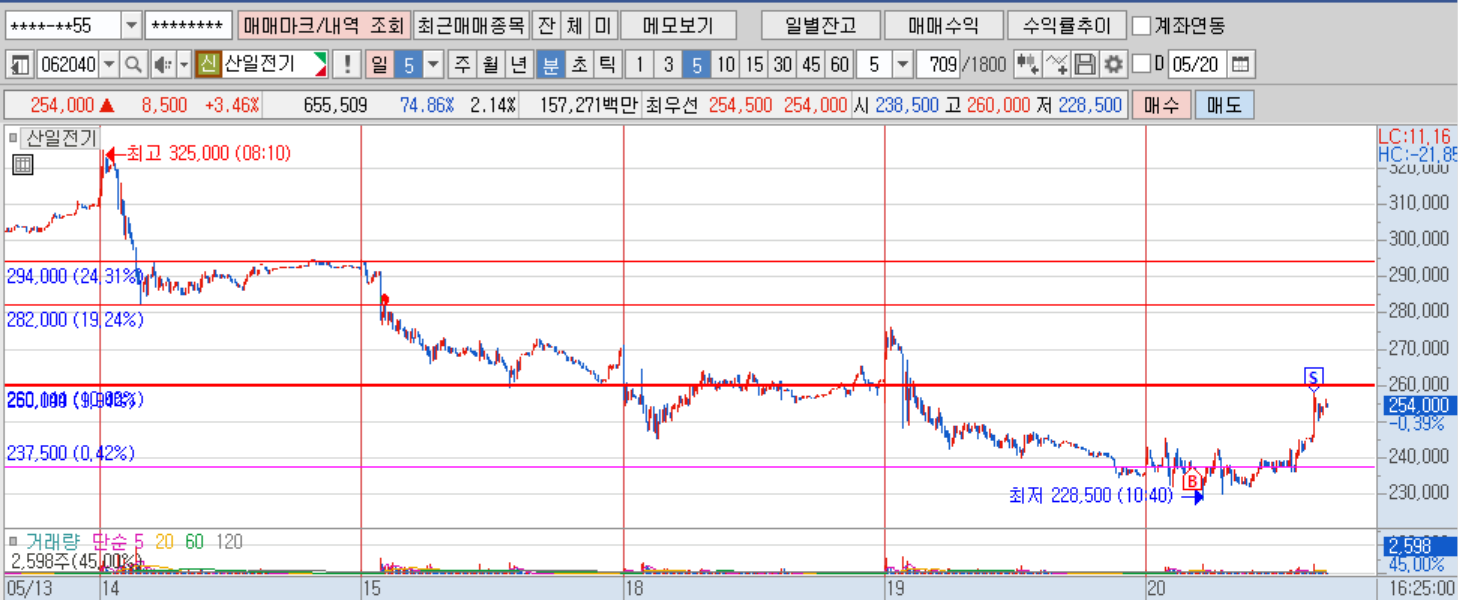Viewport: 1458px width, 600px height.
Task: Click the stock search magnifier icon
Action: (133, 65)
